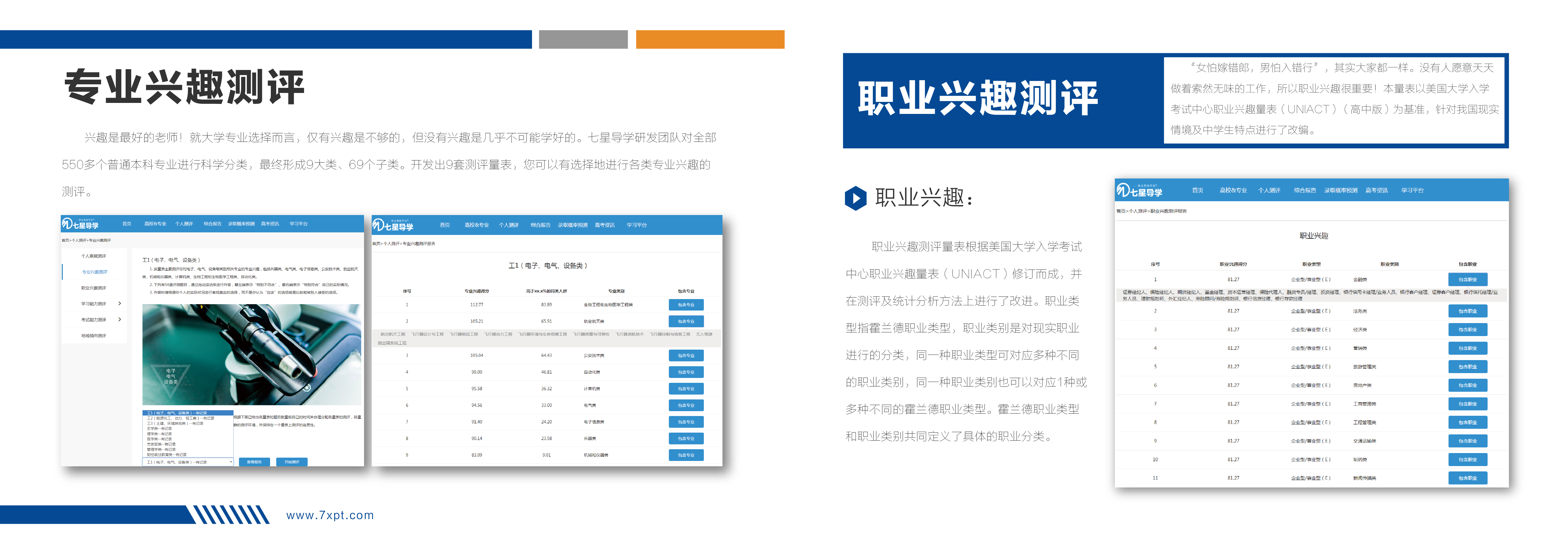
Task: Select 专业兴趣测评 in the sidebar
Action: click(94, 272)
